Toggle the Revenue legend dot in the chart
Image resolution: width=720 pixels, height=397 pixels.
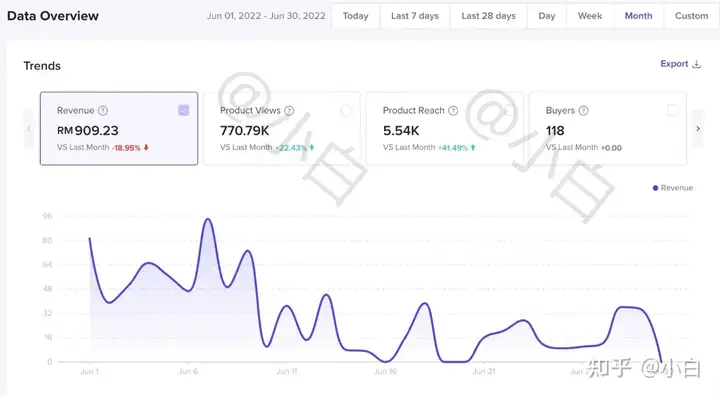click(x=655, y=188)
